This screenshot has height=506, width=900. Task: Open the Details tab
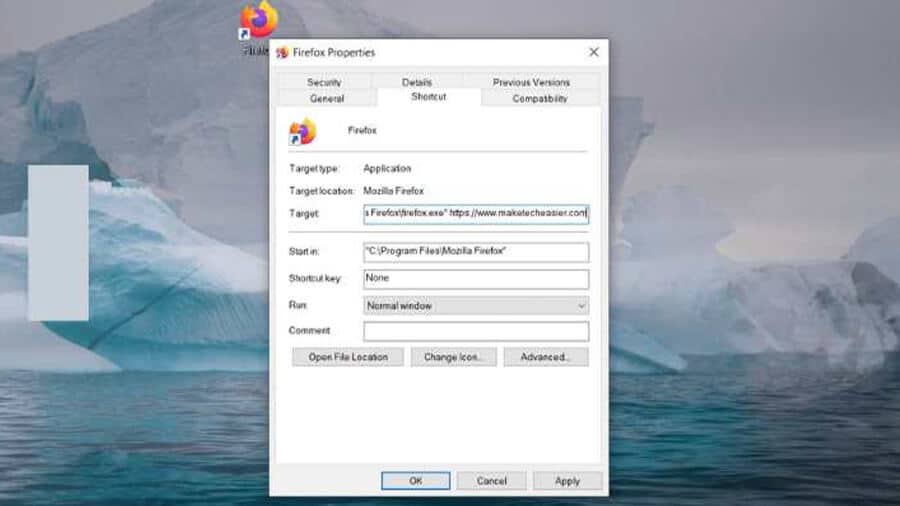[417, 82]
